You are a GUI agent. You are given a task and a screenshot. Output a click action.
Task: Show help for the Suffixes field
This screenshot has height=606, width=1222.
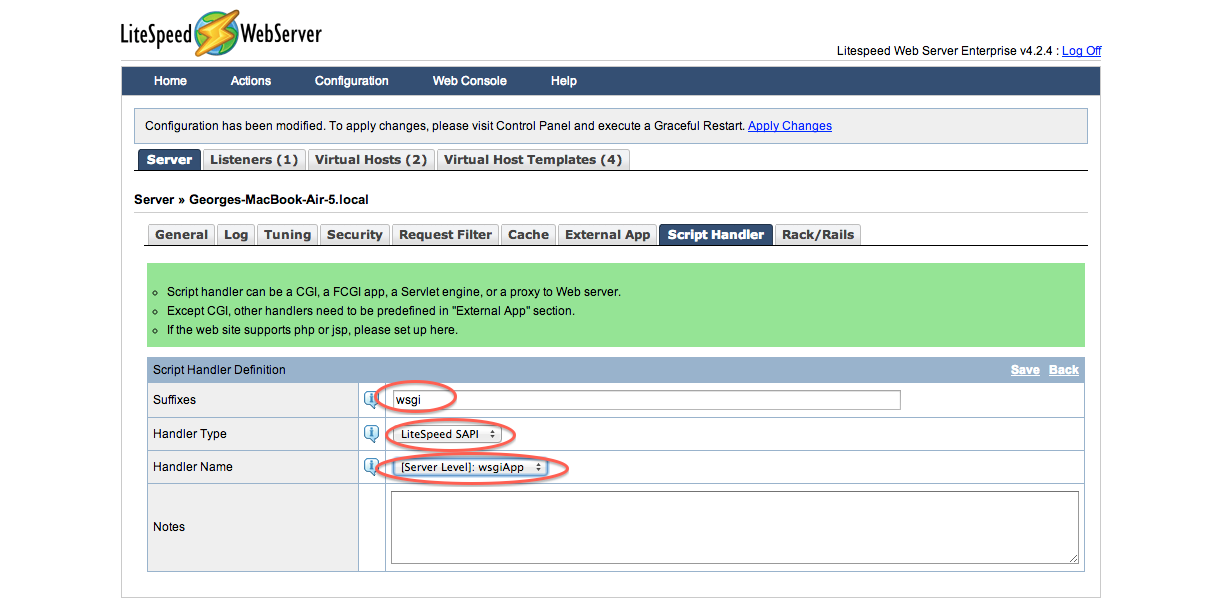coord(372,400)
